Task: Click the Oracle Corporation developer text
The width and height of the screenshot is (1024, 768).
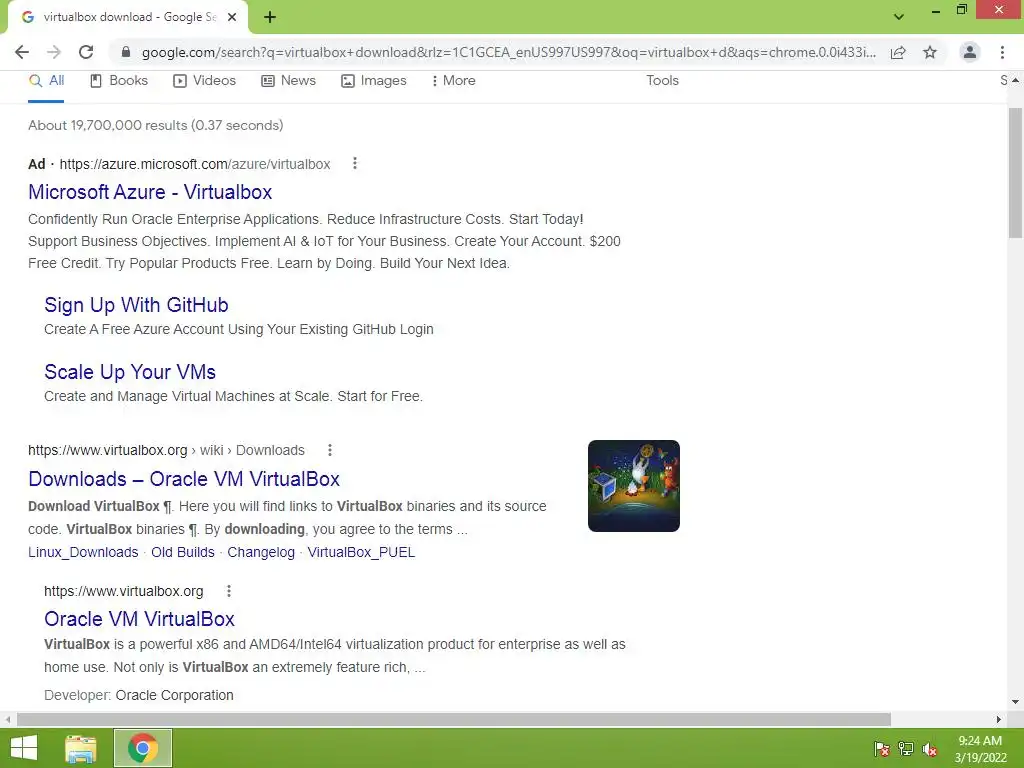Action: [174, 696]
